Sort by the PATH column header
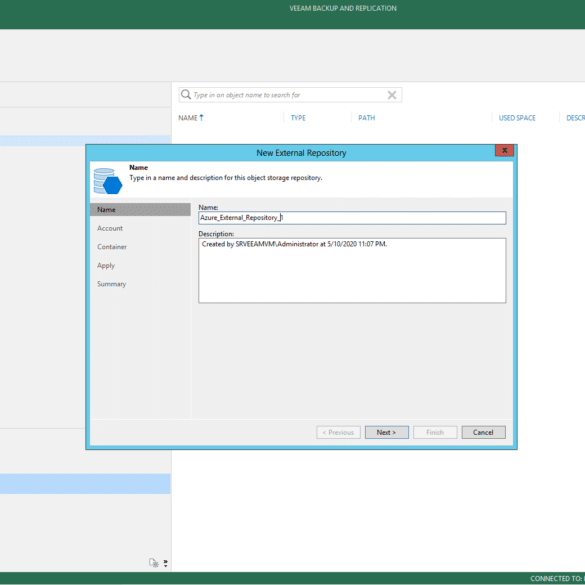The image size is (585, 585). click(x=366, y=118)
